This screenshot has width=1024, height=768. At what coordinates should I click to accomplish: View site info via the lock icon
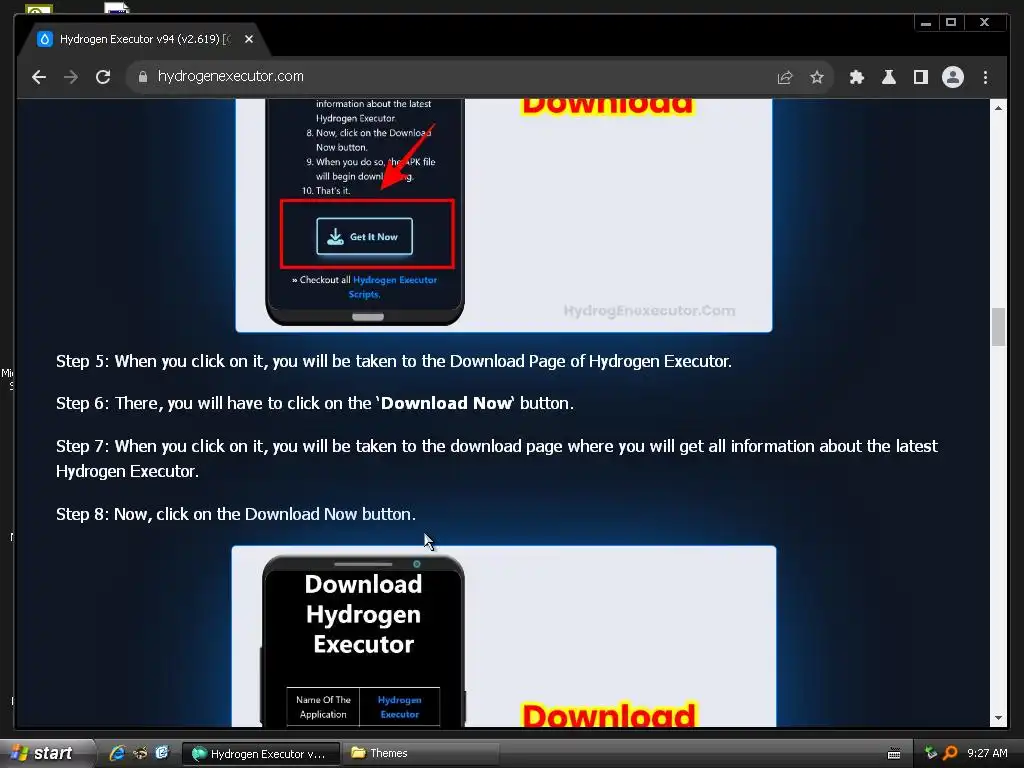(143, 77)
